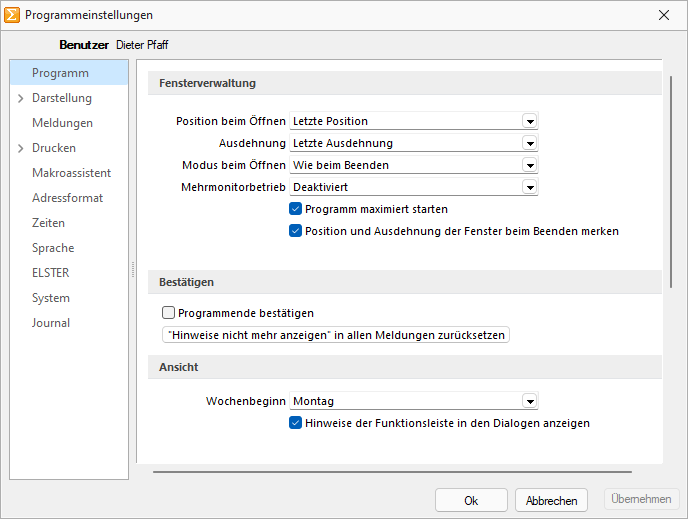Expand the Darstellung tree node

pyautogui.click(x=21, y=98)
